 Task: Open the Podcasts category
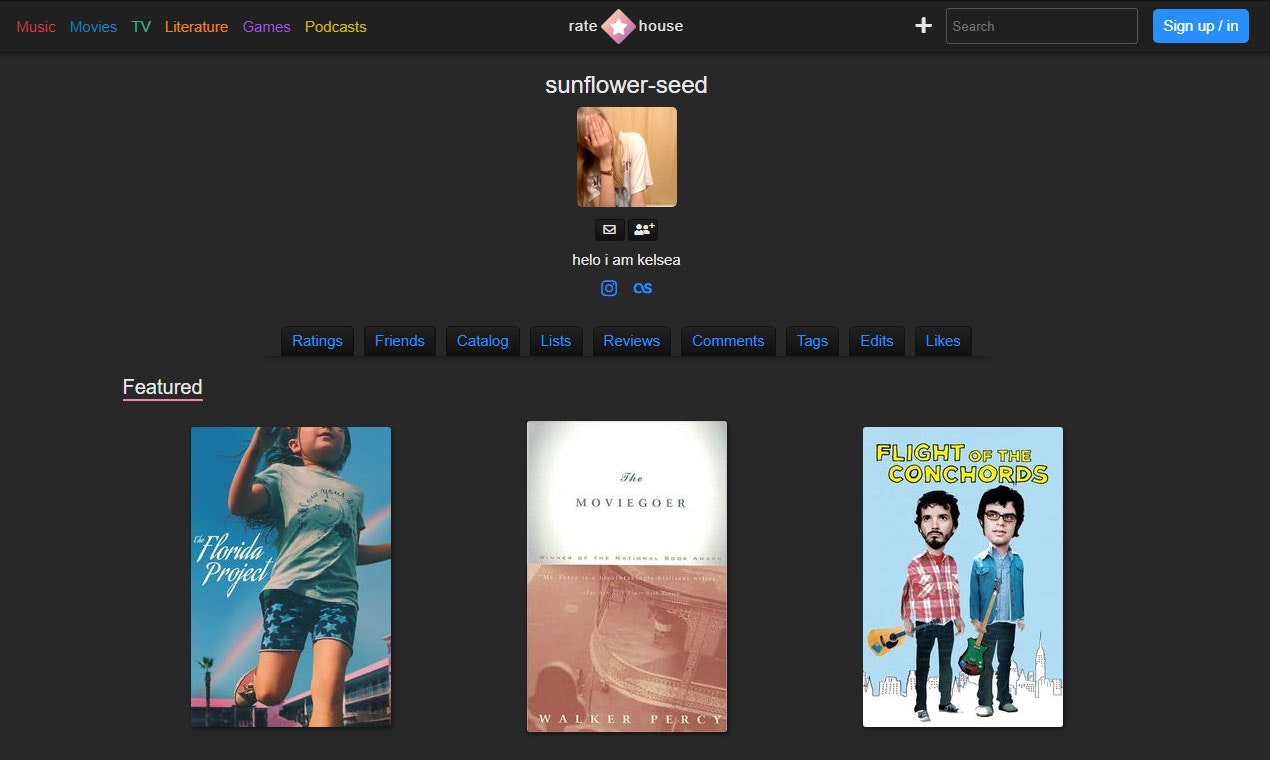[x=336, y=27]
